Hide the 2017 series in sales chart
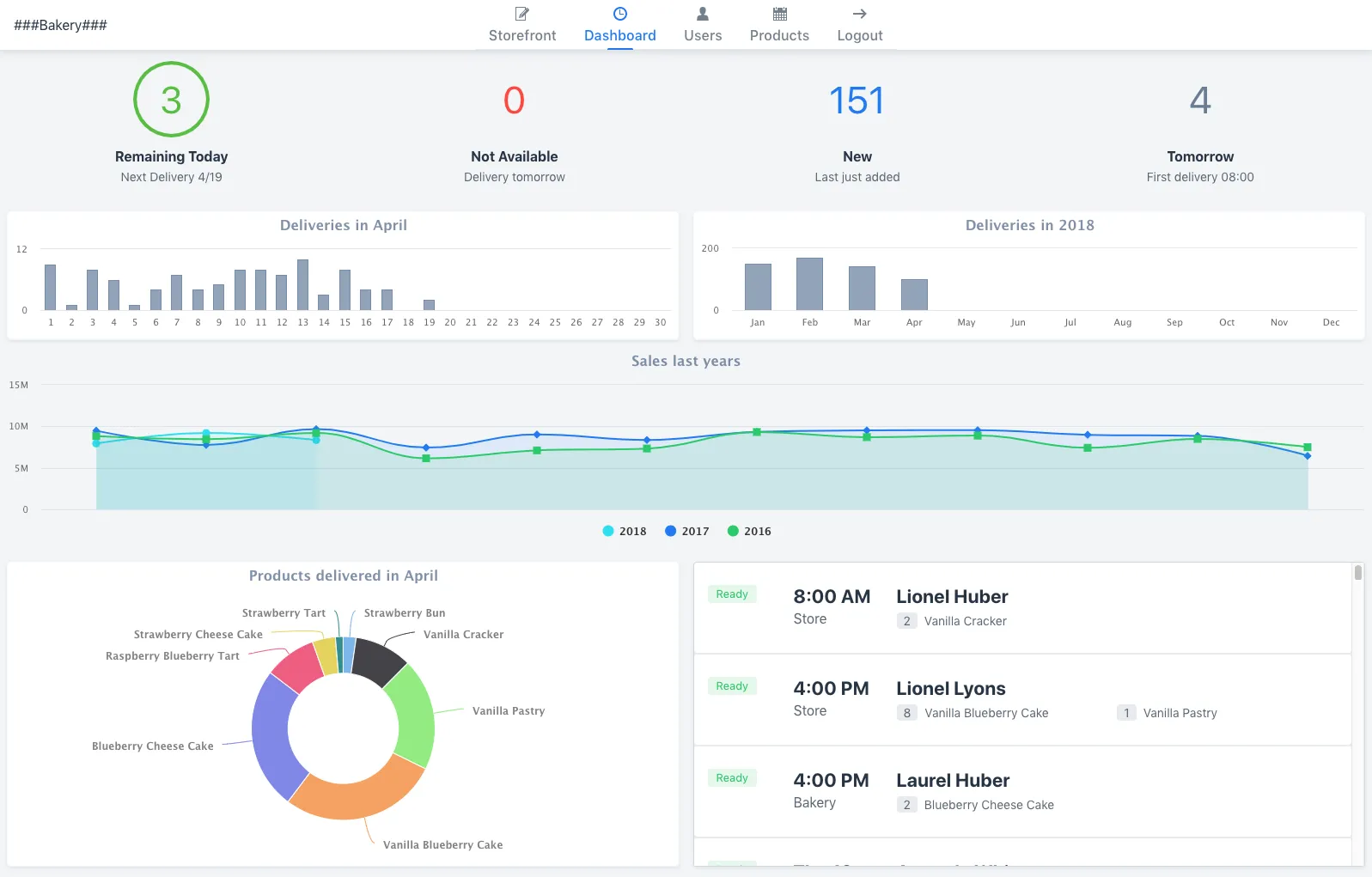Image resolution: width=1372 pixels, height=877 pixels. click(687, 532)
